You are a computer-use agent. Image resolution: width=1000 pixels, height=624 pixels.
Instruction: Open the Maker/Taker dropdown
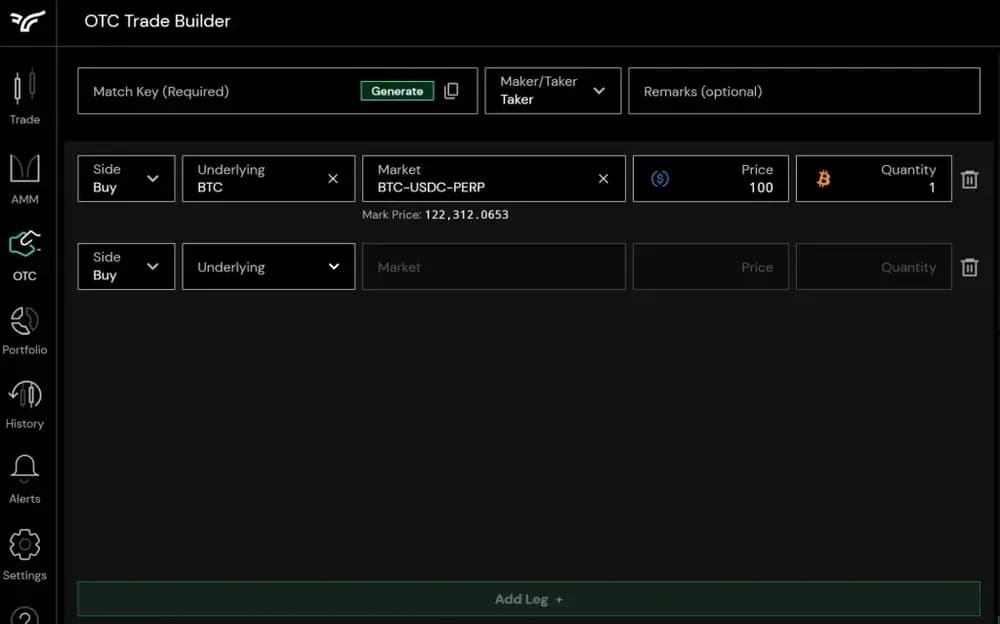(x=552, y=91)
